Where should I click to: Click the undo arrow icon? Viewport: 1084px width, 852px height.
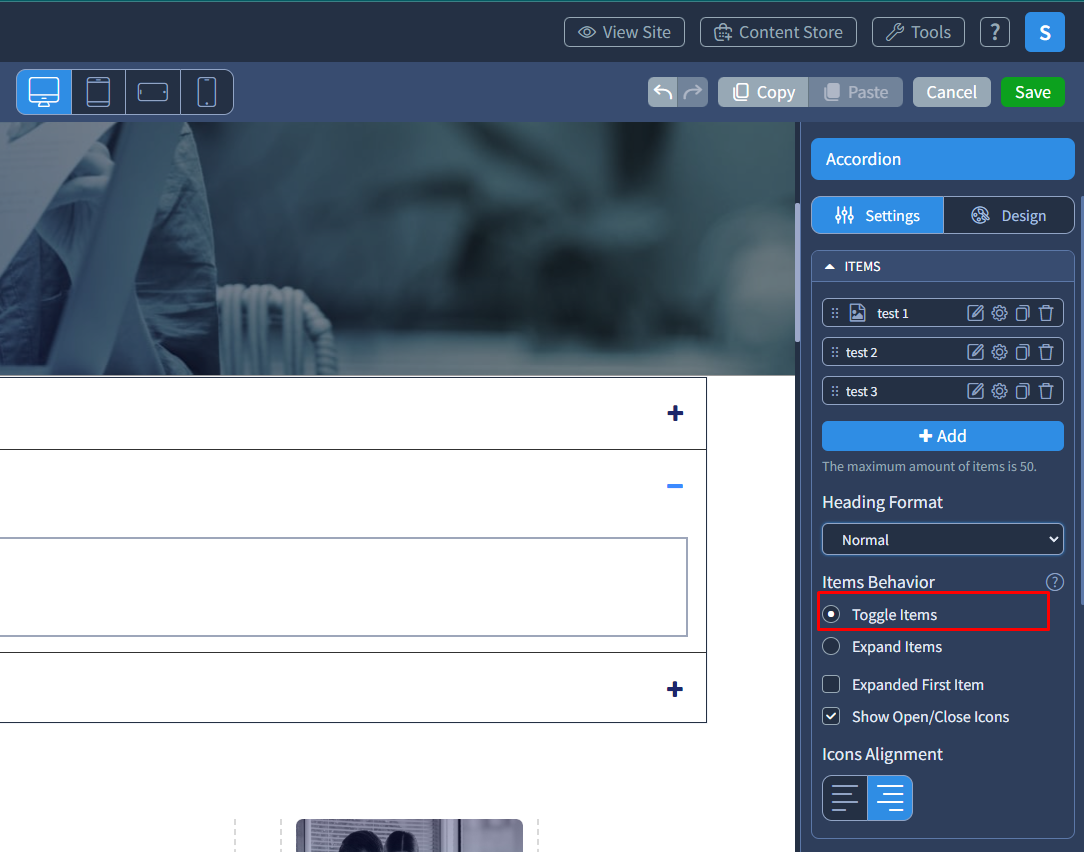(662, 91)
